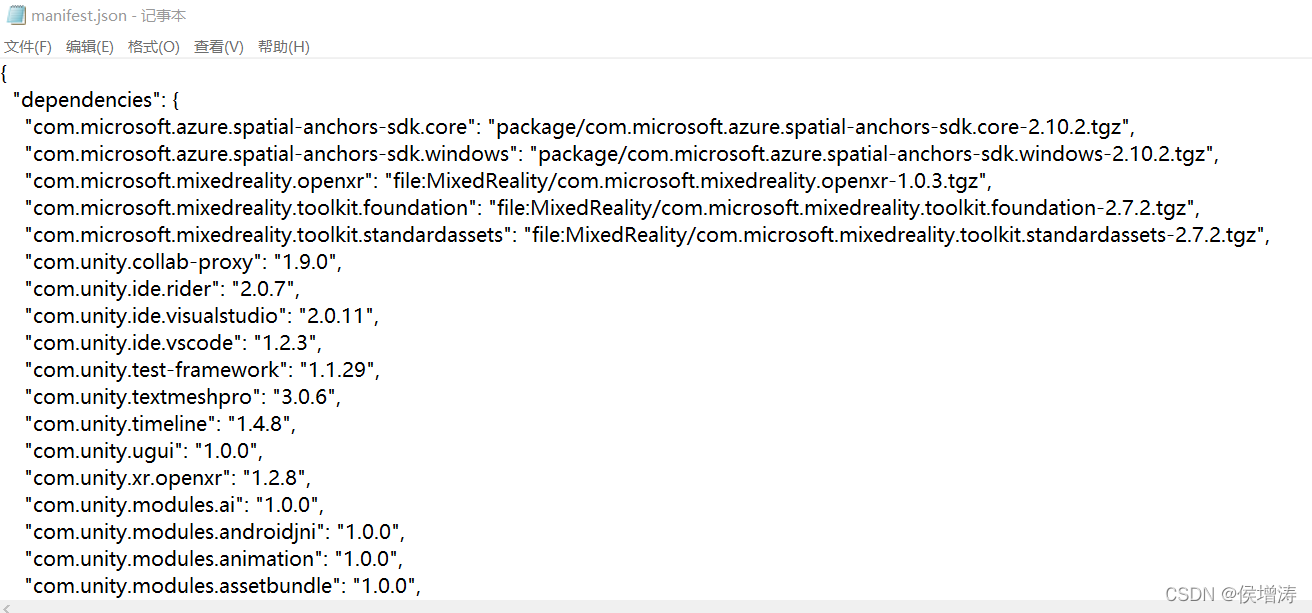
Task: Click the com.unity.modules.assetbundle line
Action: pyautogui.click(x=222, y=586)
